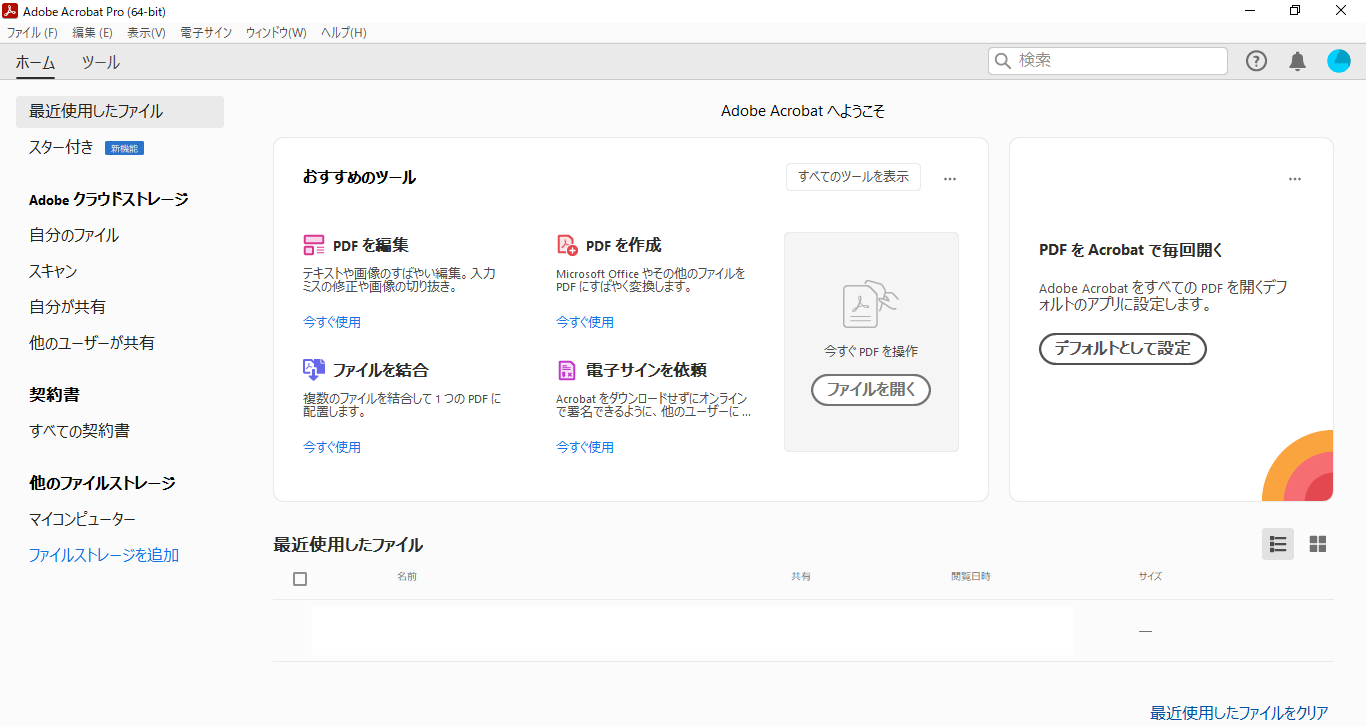1366x726 pixels.
Task: Sort file list by 名前 column
Action: click(x=407, y=577)
